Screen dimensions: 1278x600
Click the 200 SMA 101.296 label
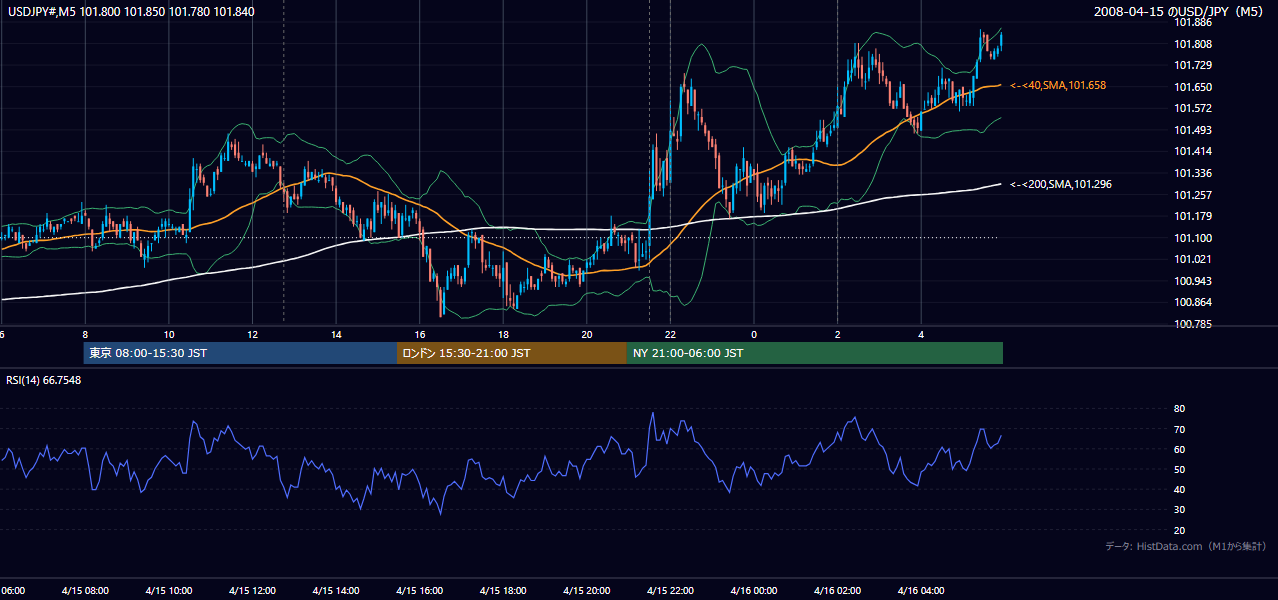click(x=1061, y=184)
